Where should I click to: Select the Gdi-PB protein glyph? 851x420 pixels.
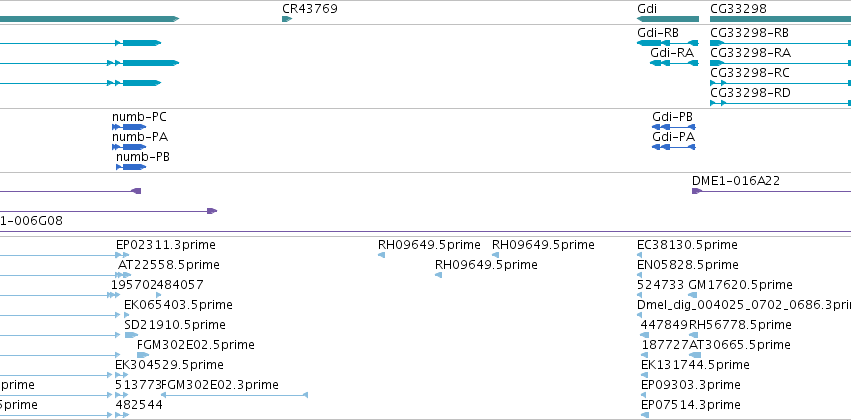coord(674,127)
